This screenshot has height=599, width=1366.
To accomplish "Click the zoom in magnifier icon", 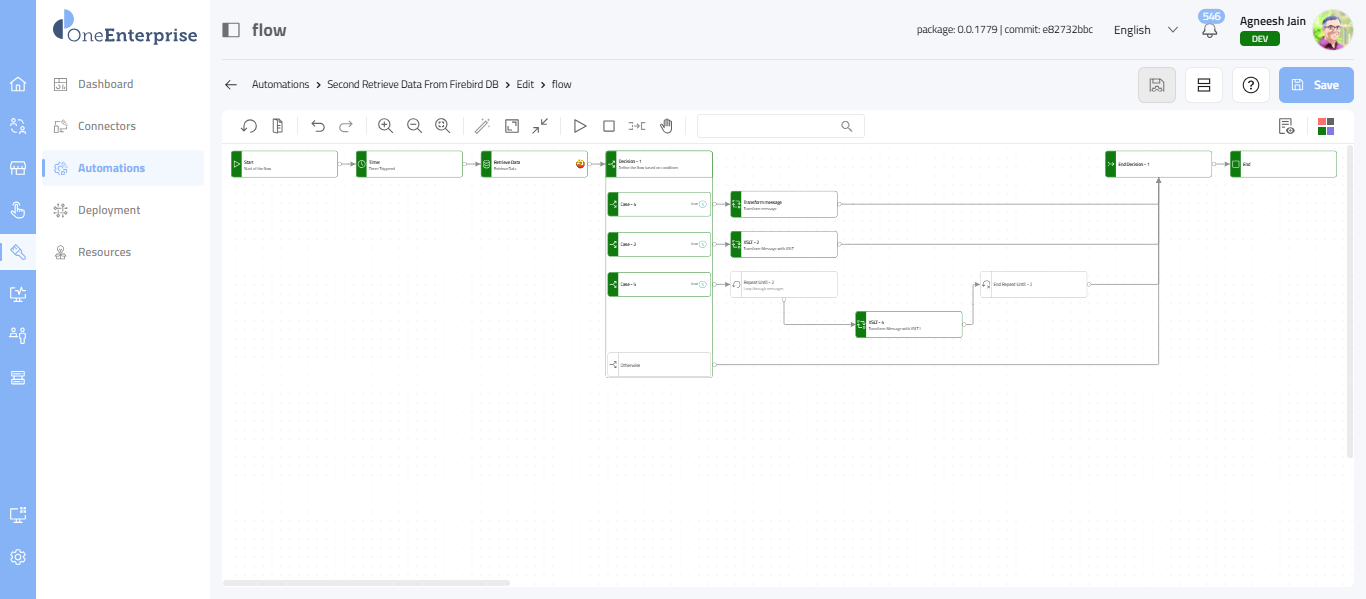I will 385,126.
